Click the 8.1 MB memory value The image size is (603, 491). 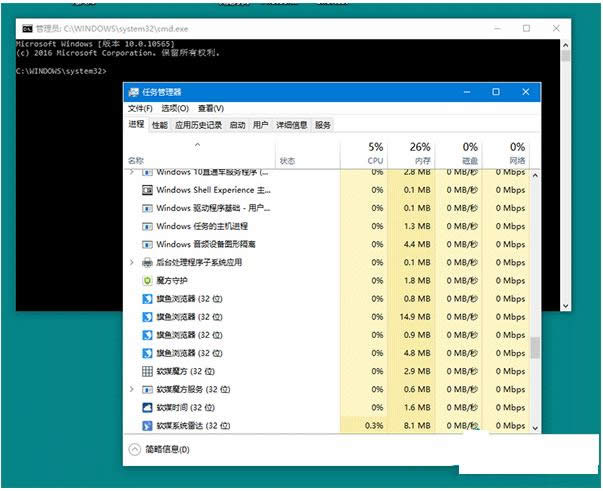click(417, 426)
